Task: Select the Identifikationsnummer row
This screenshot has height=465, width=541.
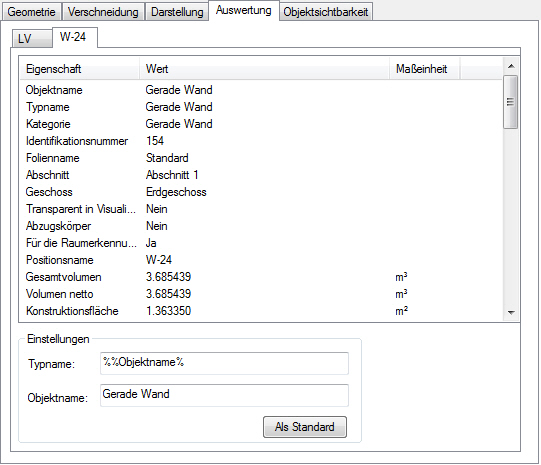Action: pyautogui.click(x=261, y=141)
